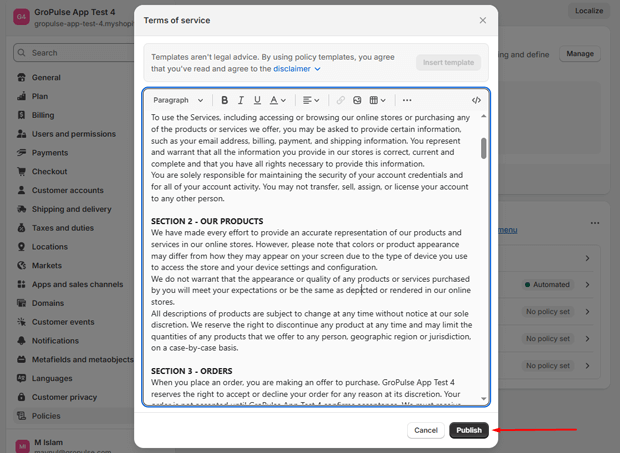
Task: Open the insert table dropdown
Action: 377,100
